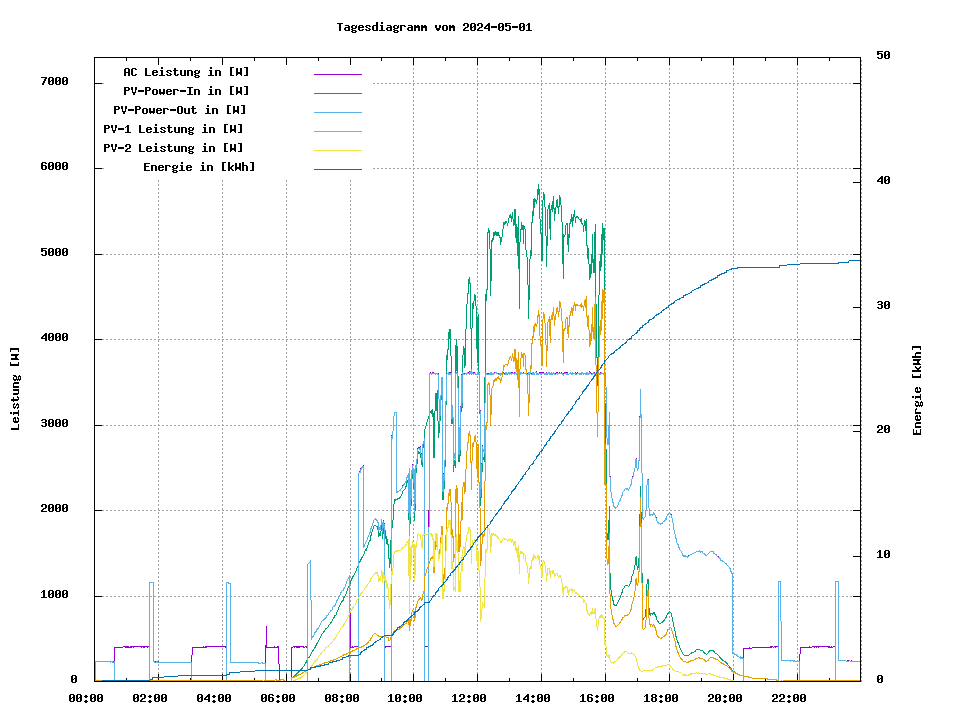Click the PV-2 Leistung legend label
The width and height of the screenshot is (960, 720).
click(x=173, y=148)
